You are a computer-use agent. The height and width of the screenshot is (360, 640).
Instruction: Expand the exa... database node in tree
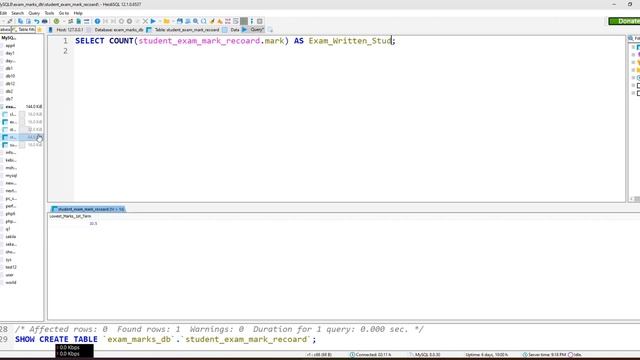(11, 107)
